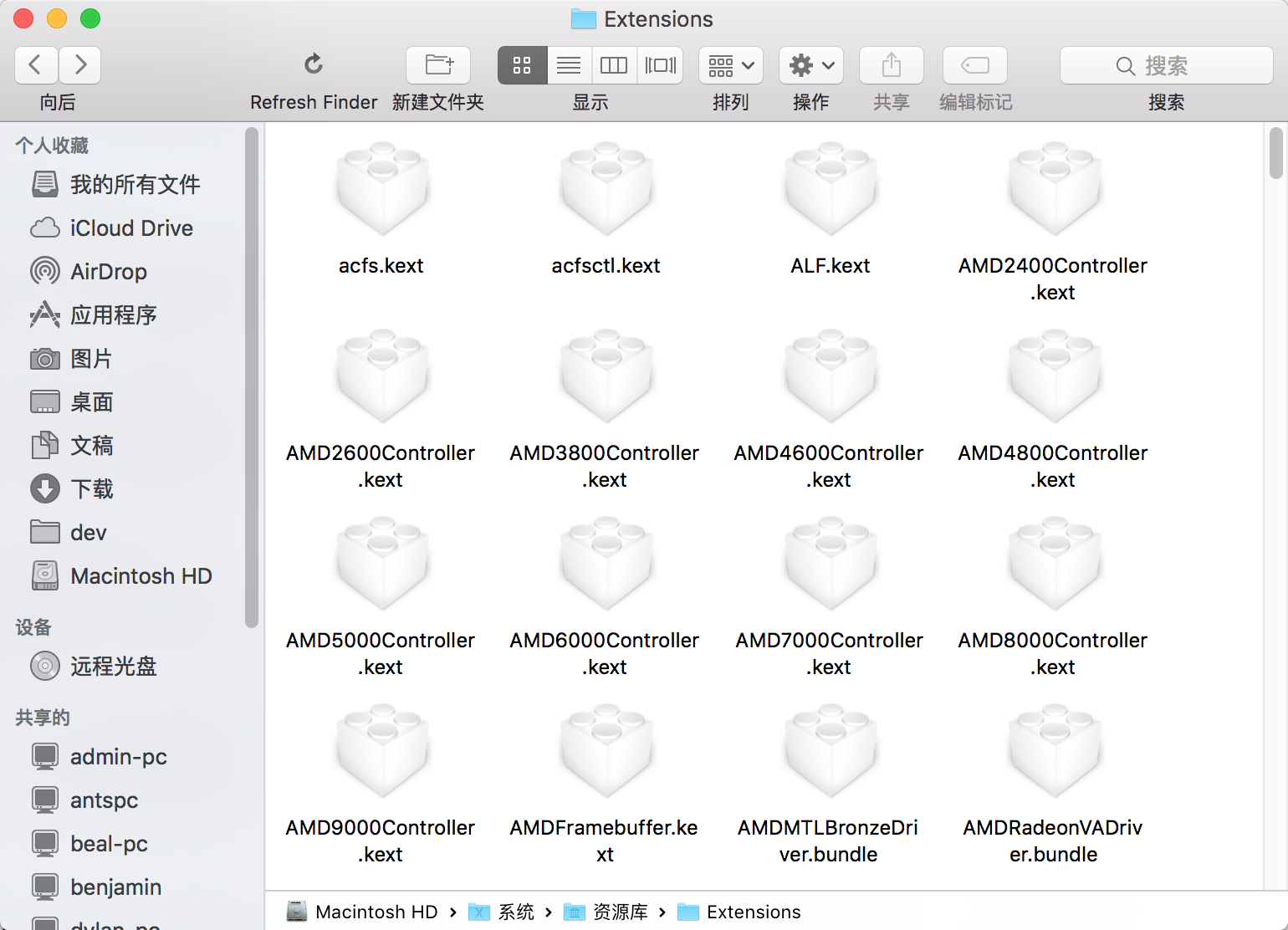The width and height of the screenshot is (1288, 930).
Task: Click the Extensions folder icon in title bar
Action: click(583, 18)
